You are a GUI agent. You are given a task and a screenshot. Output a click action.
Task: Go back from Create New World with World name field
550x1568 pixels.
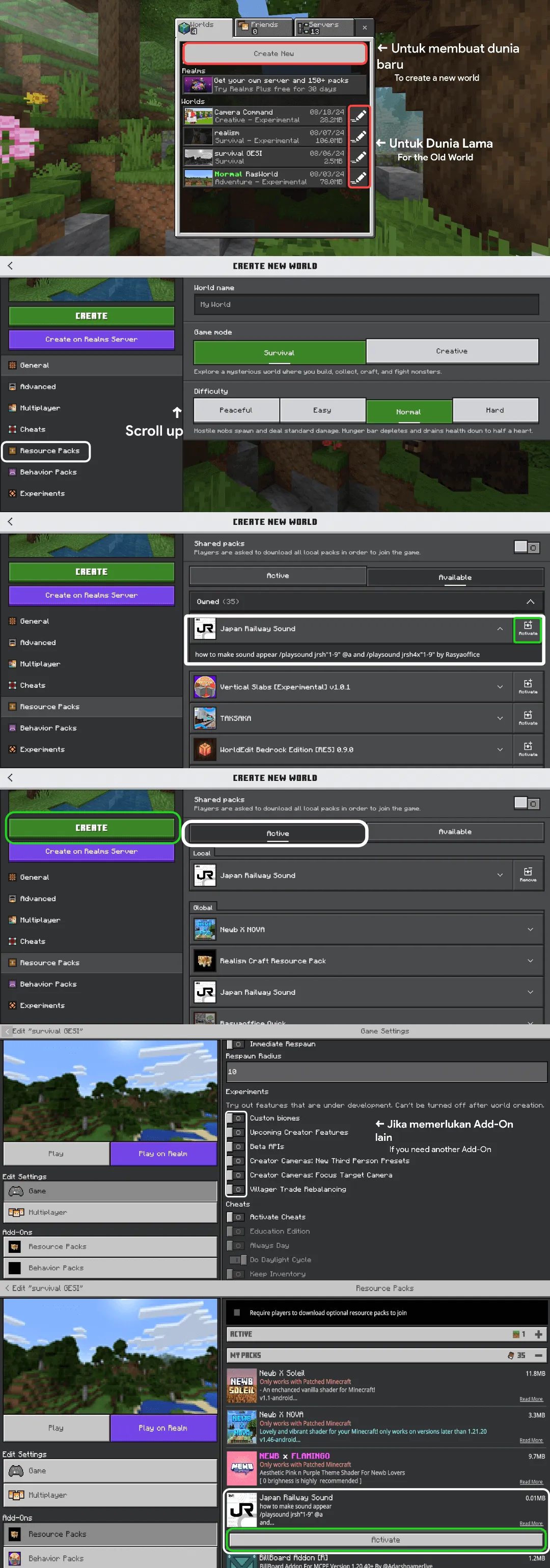[x=10, y=265]
